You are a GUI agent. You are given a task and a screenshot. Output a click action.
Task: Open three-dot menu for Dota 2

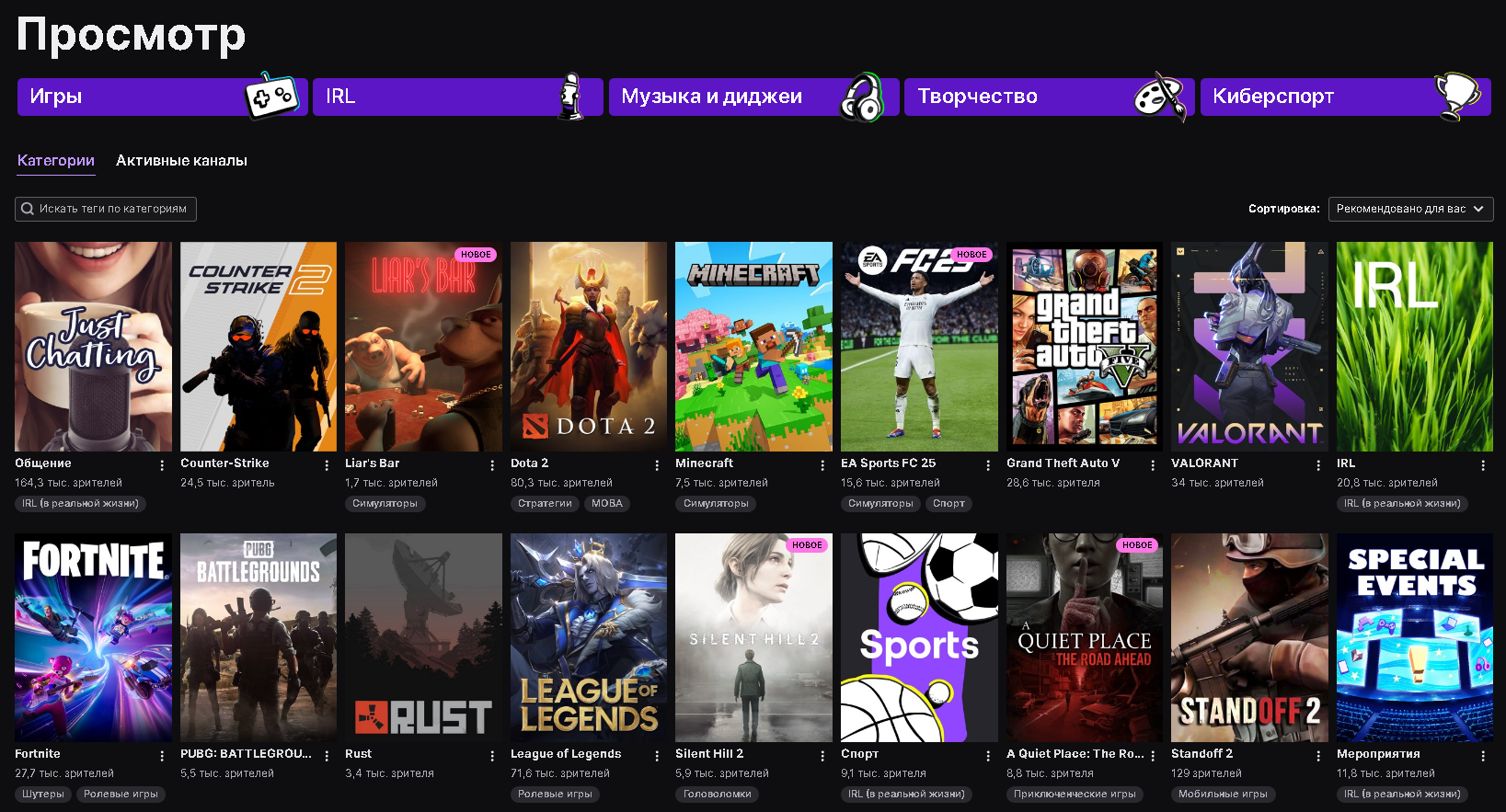pos(657,465)
